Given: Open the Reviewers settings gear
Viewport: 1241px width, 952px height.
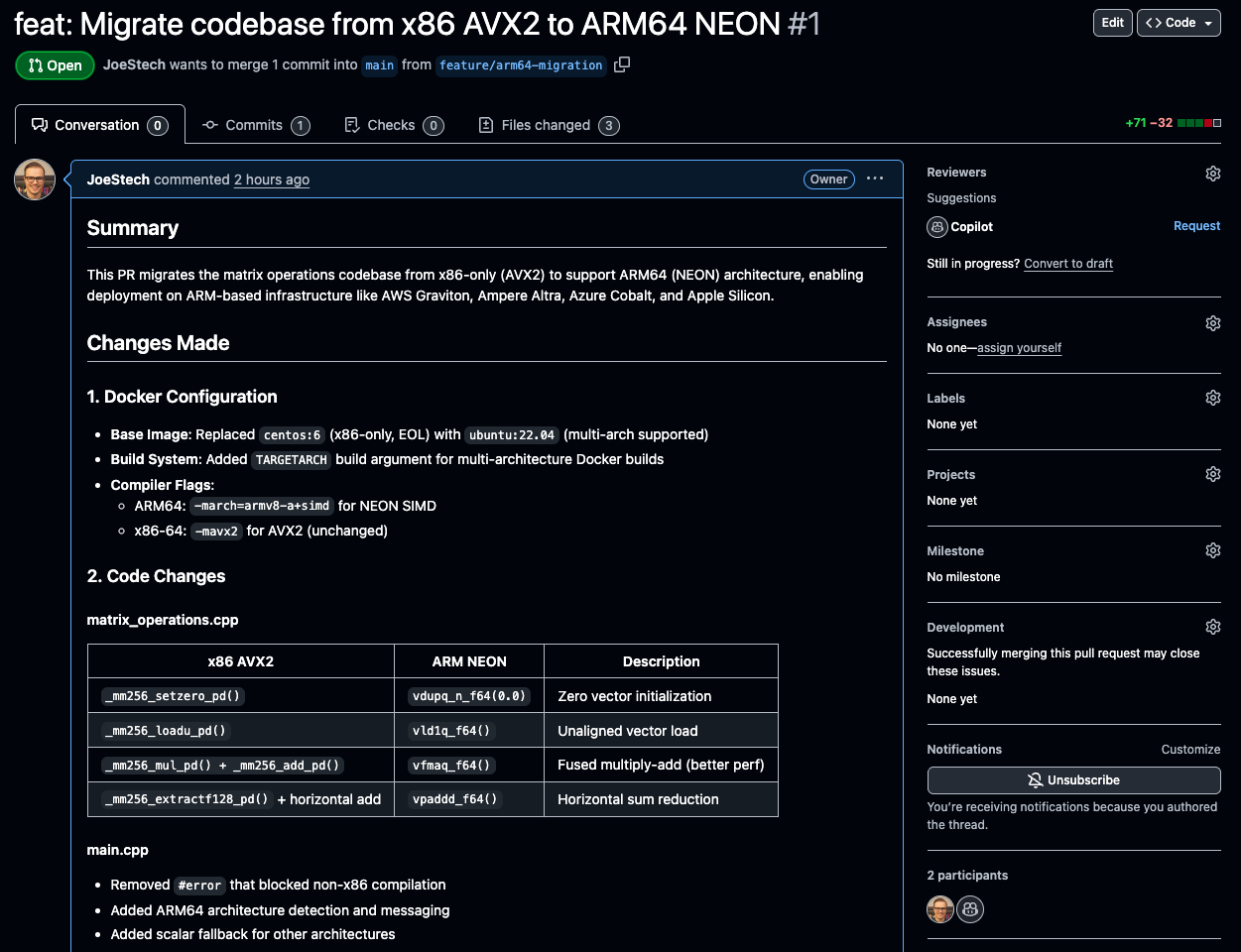Looking at the screenshot, I should click(1212, 173).
